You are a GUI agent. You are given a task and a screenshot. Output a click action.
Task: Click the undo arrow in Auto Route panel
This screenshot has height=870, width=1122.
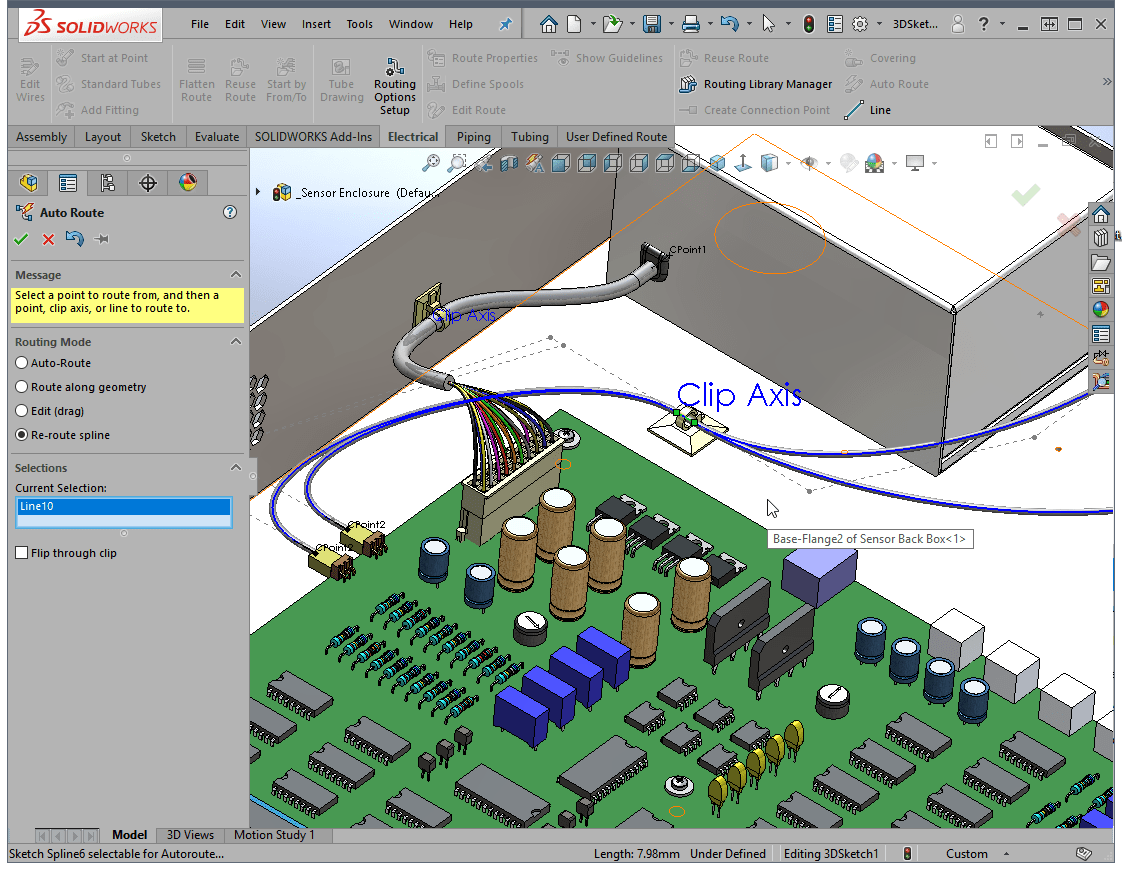click(74, 238)
